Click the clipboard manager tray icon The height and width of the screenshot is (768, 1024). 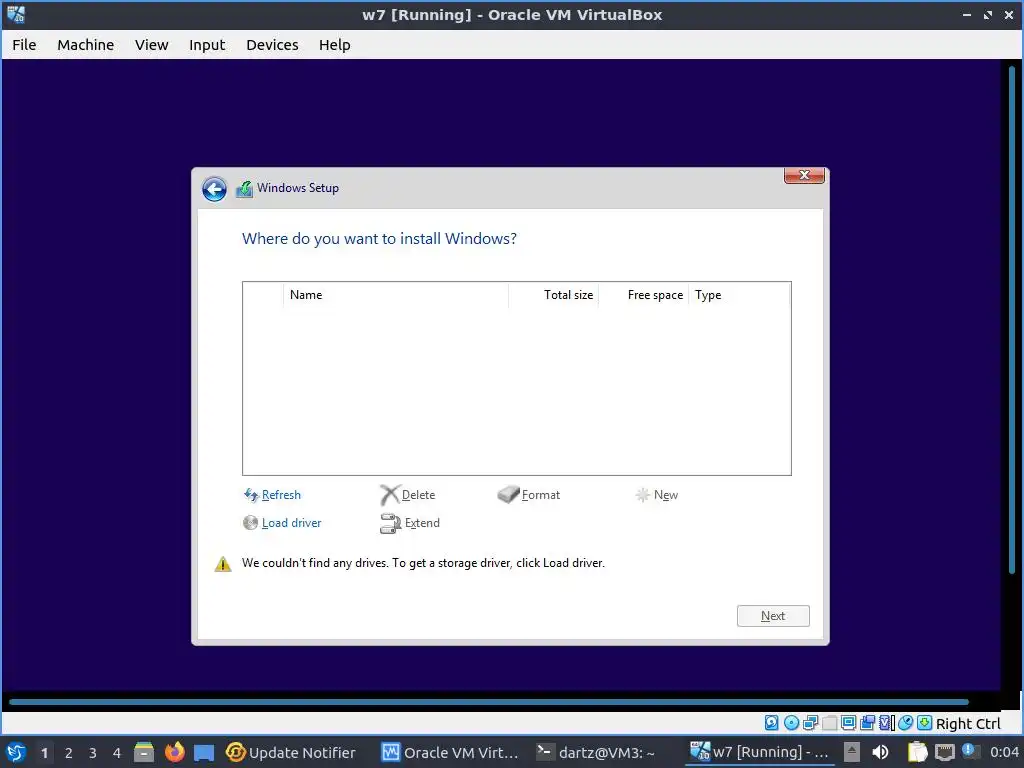[917, 752]
